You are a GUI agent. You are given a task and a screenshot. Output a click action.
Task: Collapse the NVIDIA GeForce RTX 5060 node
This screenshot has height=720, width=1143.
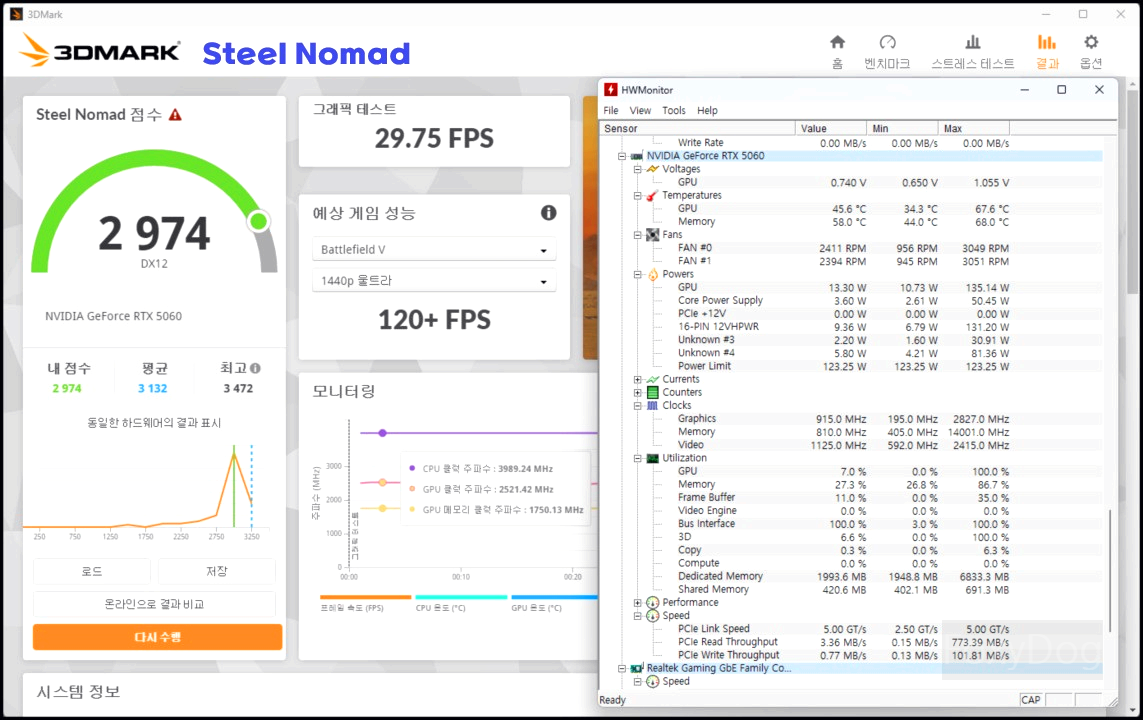point(622,156)
